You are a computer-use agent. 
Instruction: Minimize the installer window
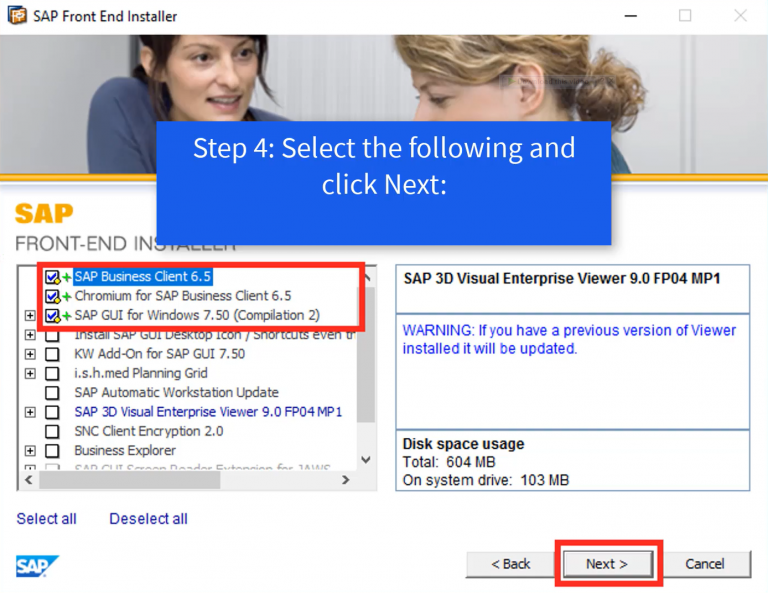coord(631,16)
